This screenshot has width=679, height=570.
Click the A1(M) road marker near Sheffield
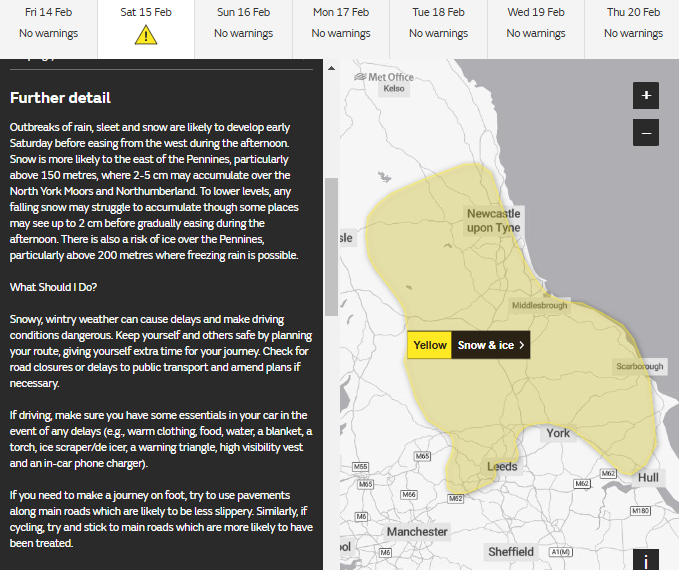[561, 552]
